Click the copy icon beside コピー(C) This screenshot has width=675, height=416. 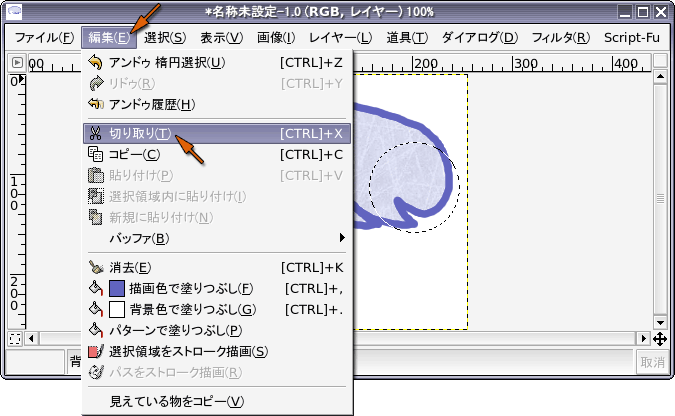(96, 154)
